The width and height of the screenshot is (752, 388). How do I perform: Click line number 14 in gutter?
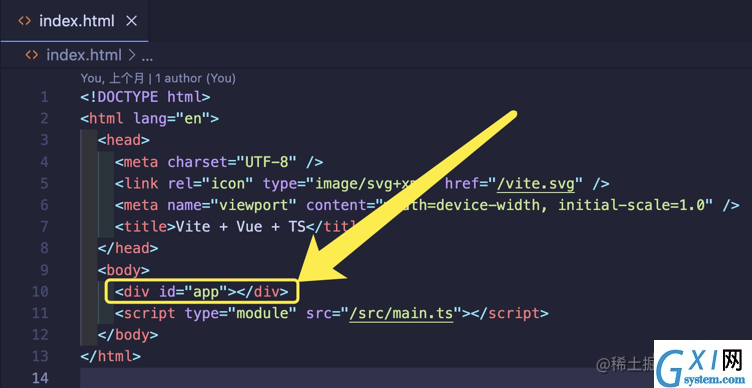pyautogui.click(x=40, y=377)
